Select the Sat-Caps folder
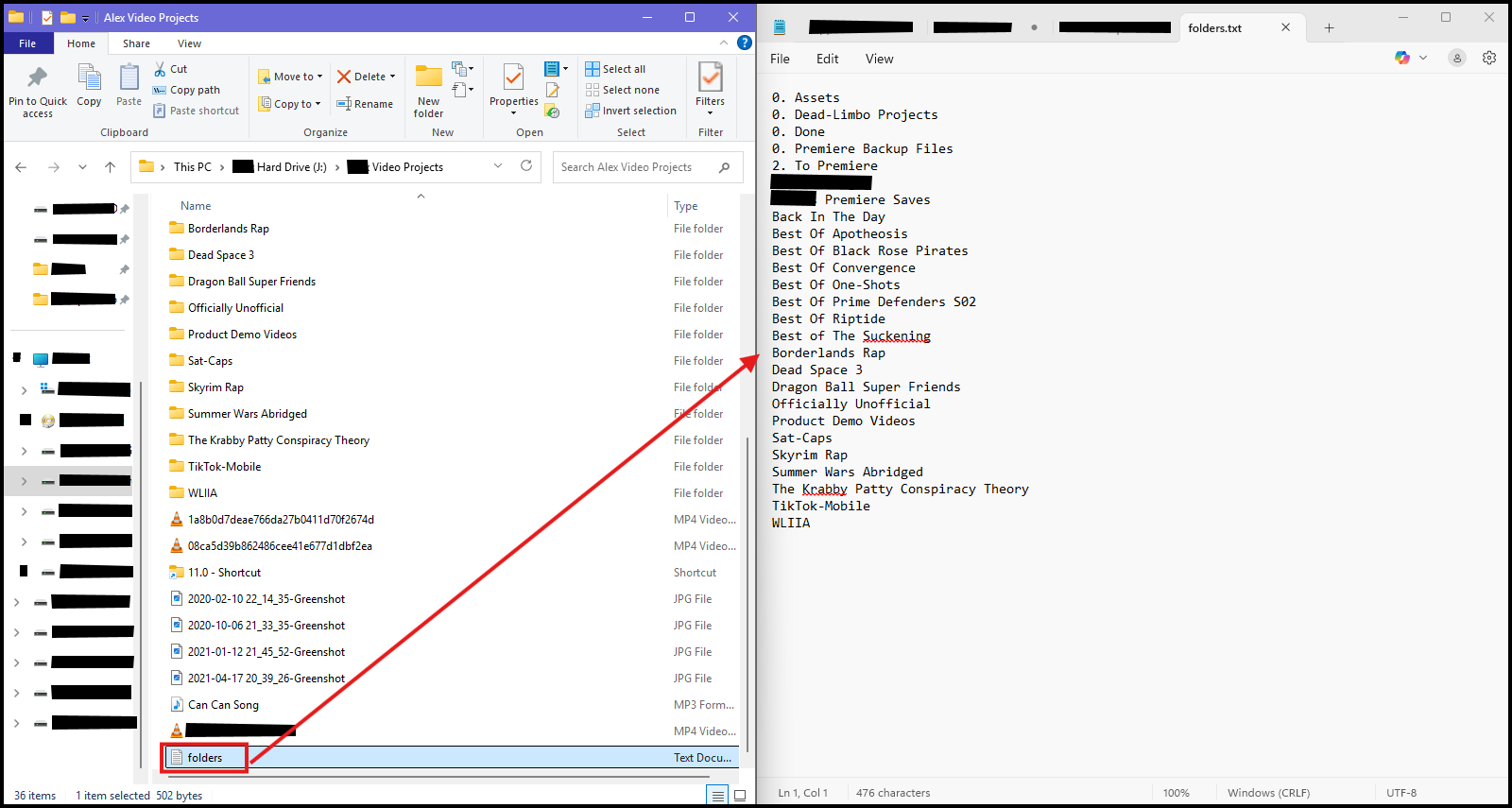 pos(210,361)
